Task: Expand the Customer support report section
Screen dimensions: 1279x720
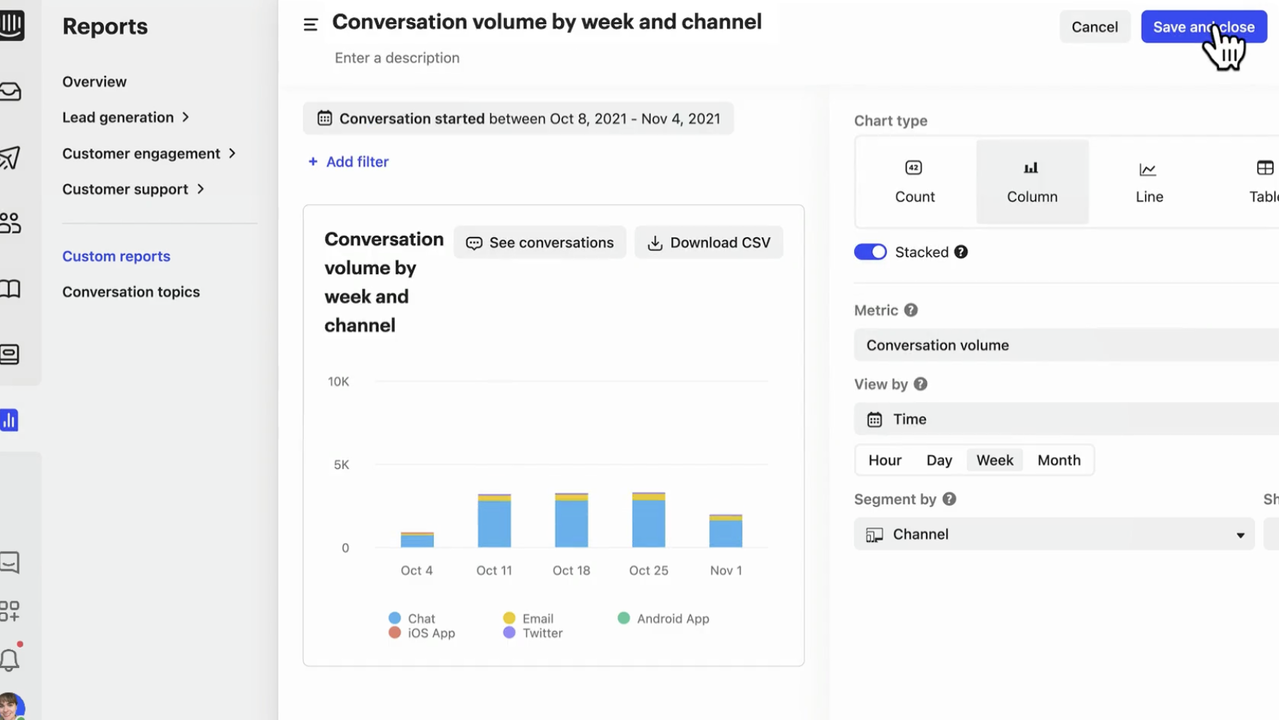Action: coord(125,189)
